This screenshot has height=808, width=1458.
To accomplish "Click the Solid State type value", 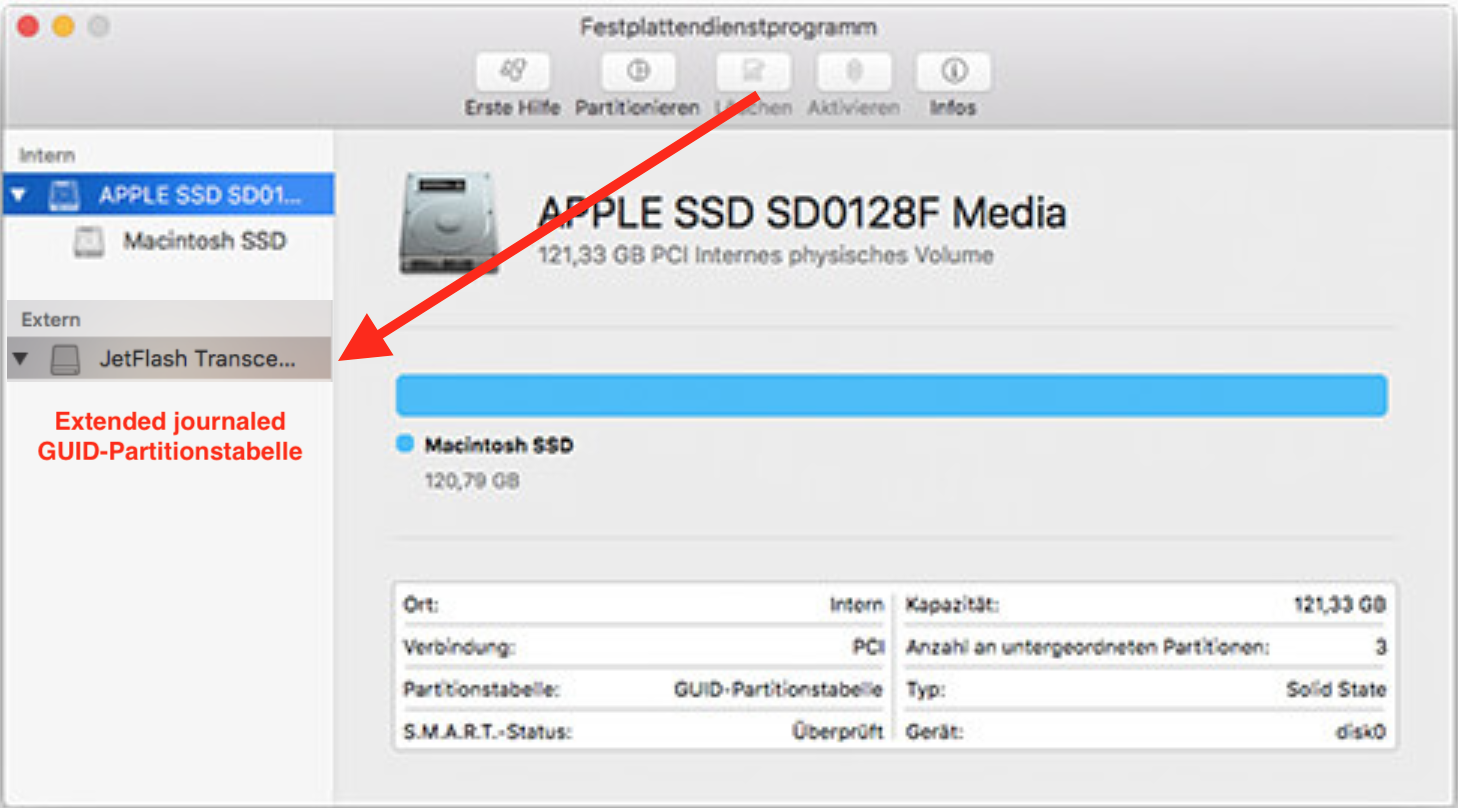I will click(x=1336, y=689).
